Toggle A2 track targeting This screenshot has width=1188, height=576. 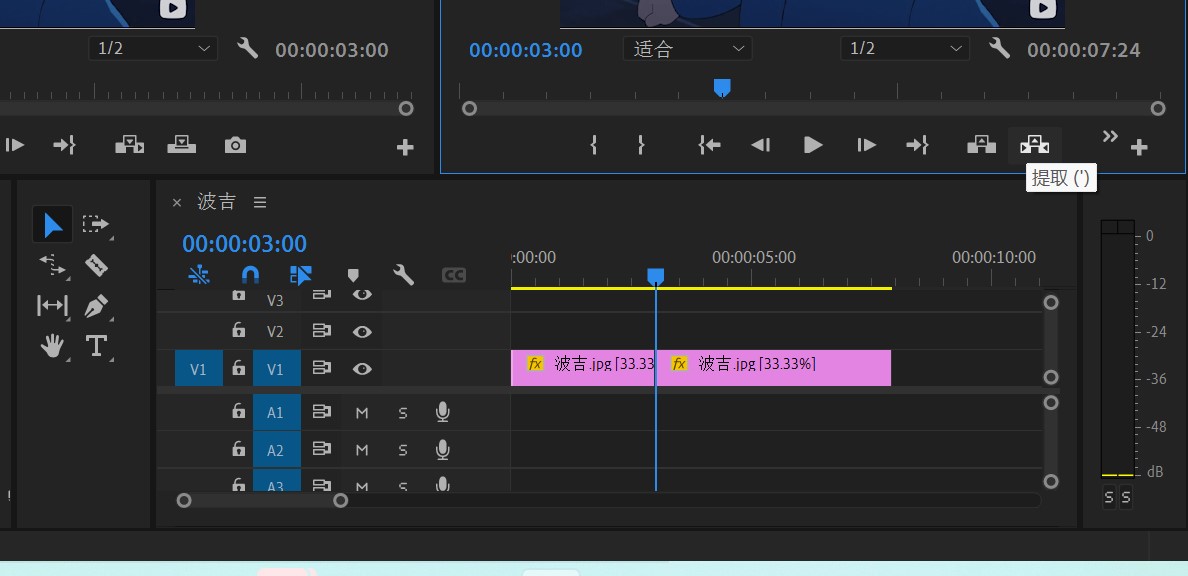(x=277, y=450)
